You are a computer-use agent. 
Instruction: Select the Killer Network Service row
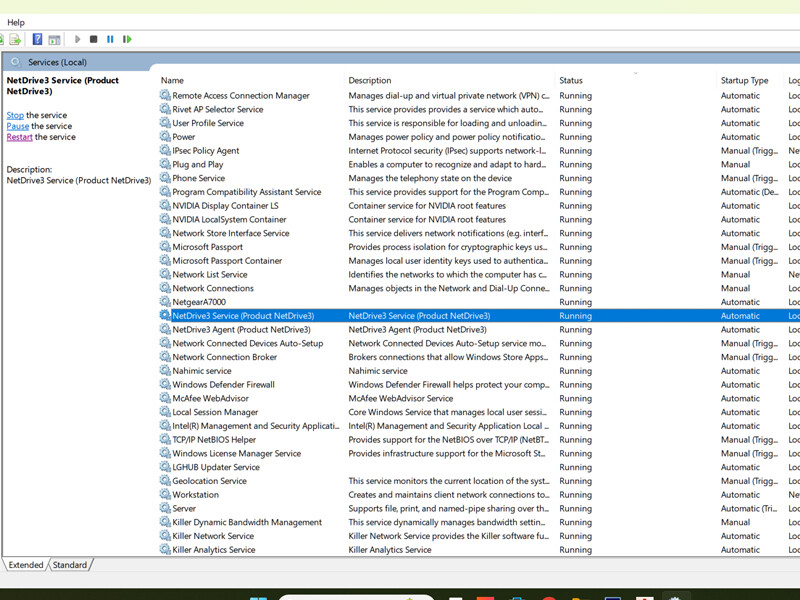coord(213,536)
